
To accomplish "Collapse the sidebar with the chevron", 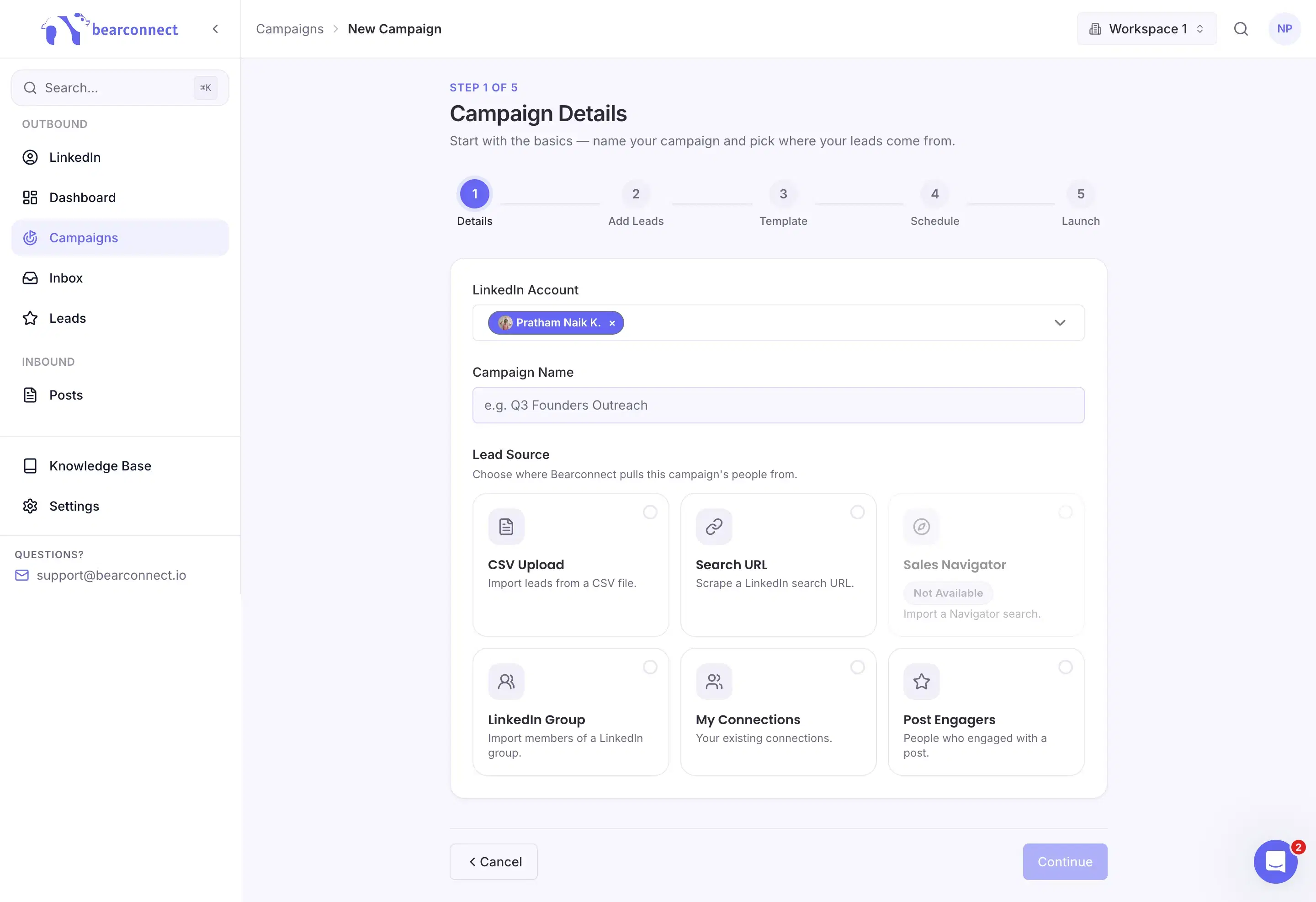I will (x=215, y=29).
